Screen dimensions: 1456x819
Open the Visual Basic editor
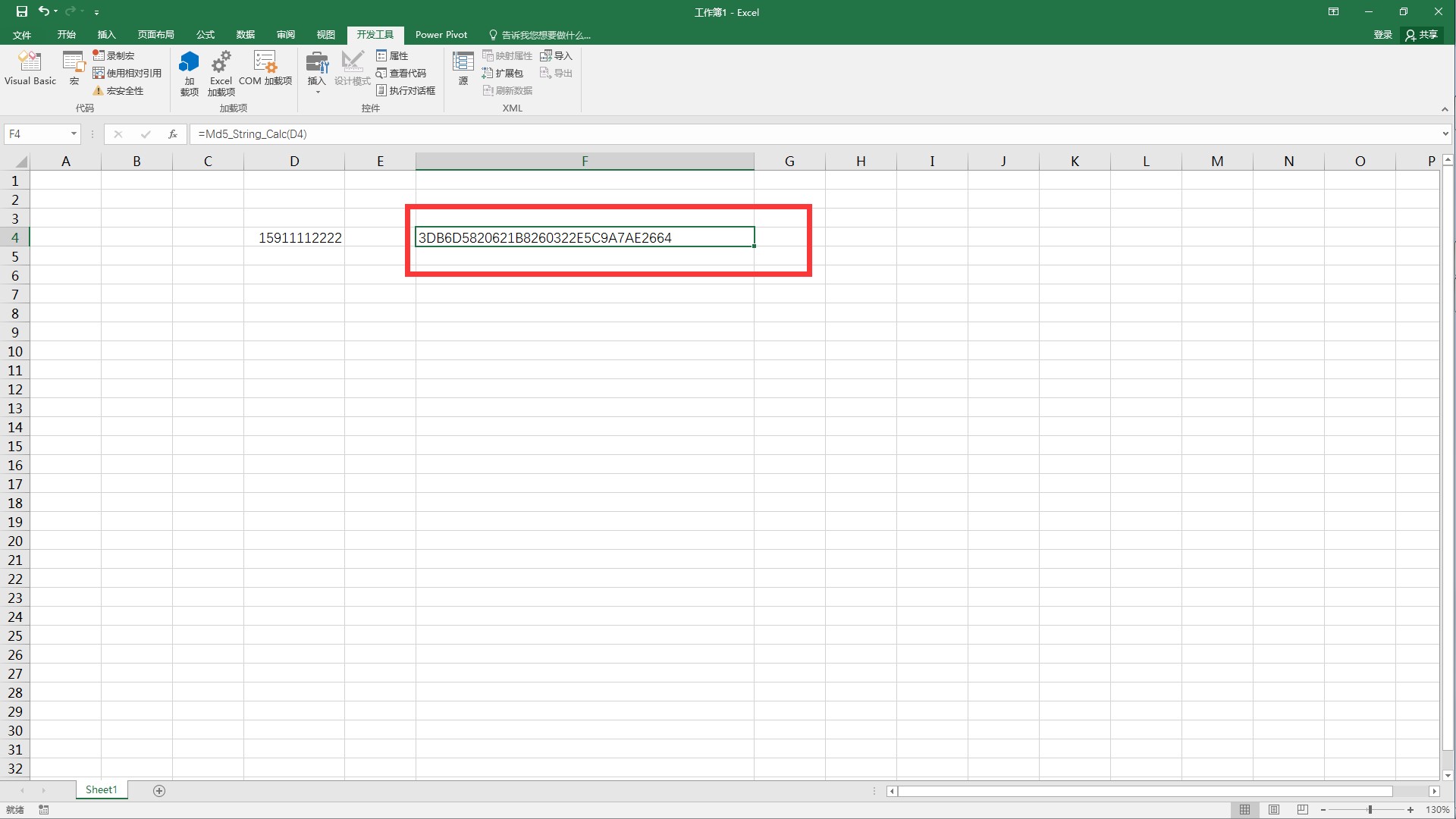point(30,68)
